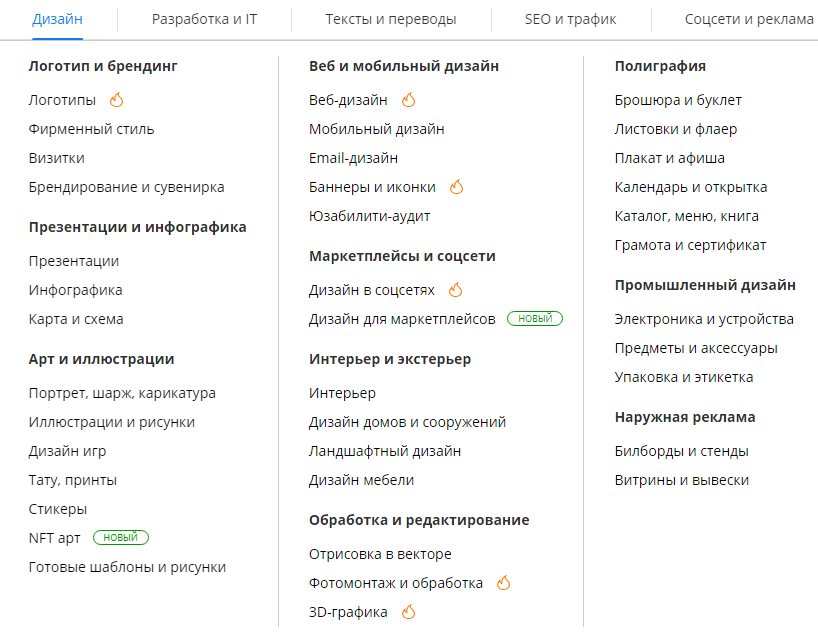The image size is (818, 642).
Task: Open the Ландшафтный дизайн category
Action: tap(384, 451)
